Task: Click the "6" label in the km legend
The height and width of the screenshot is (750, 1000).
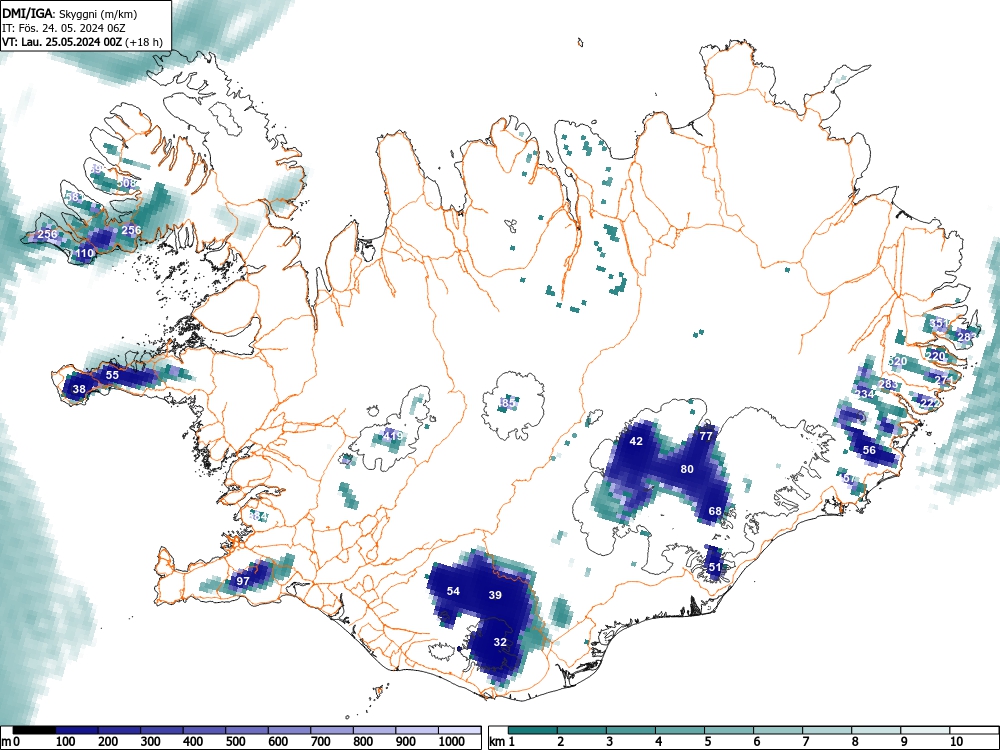Action: [756, 741]
